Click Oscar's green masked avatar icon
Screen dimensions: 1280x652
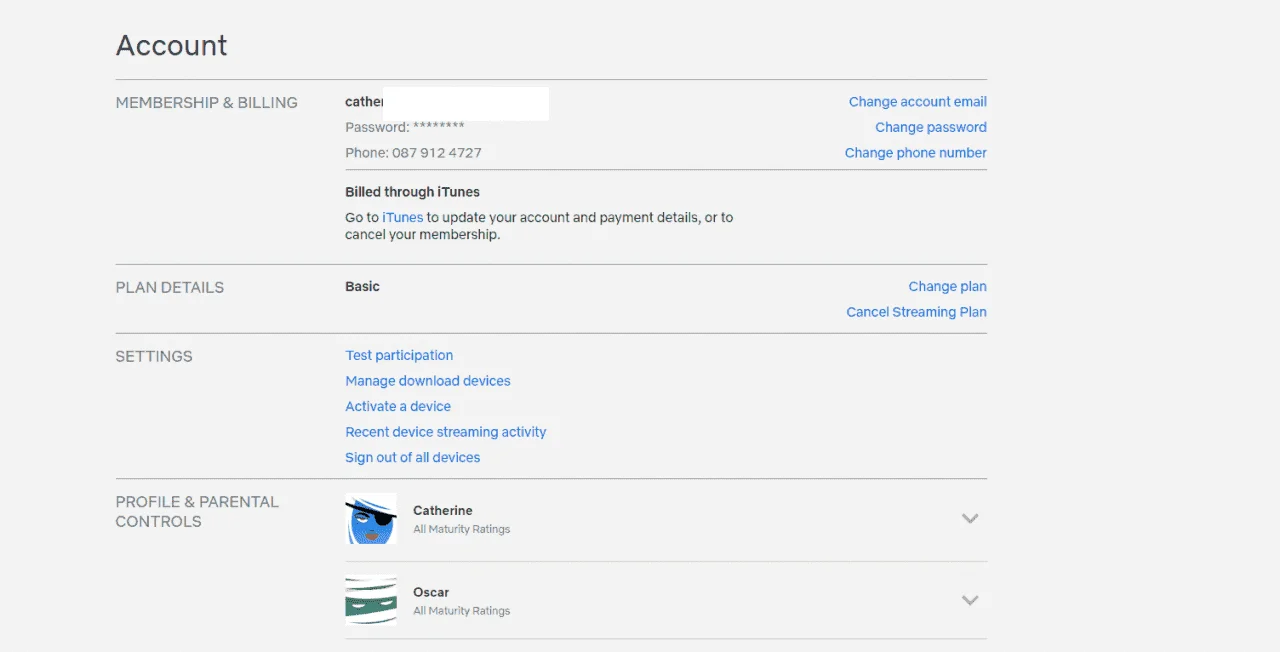[x=371, y=600]
